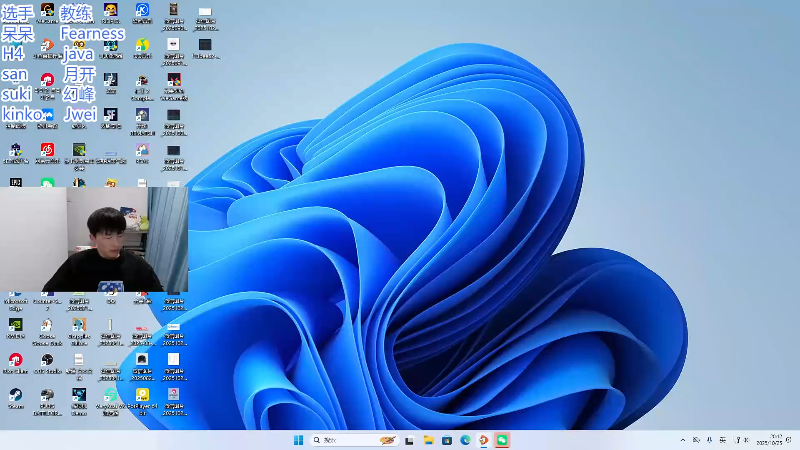Launch Microsoft Store from the taskbar

click(446, 440)
